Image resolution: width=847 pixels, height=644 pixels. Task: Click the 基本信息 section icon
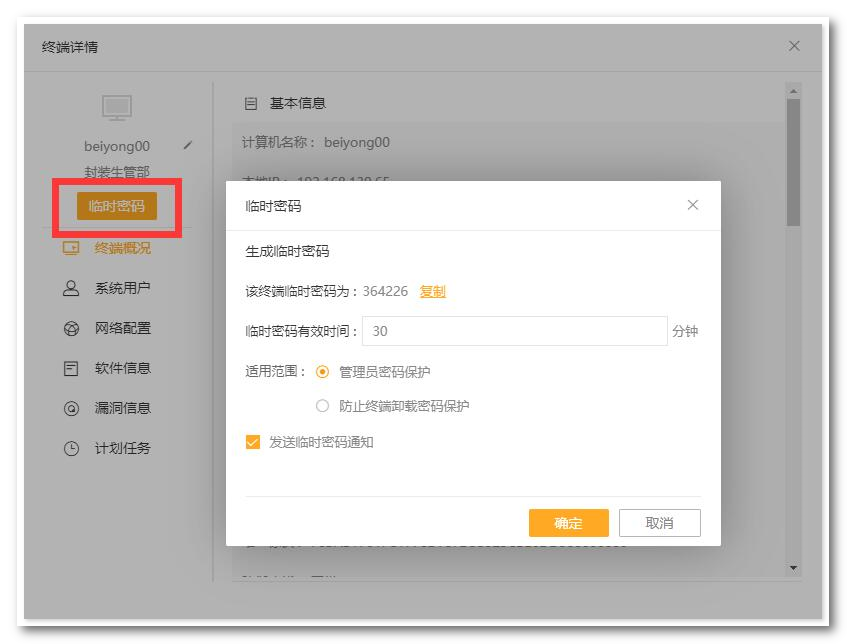(x=251, y=103)
